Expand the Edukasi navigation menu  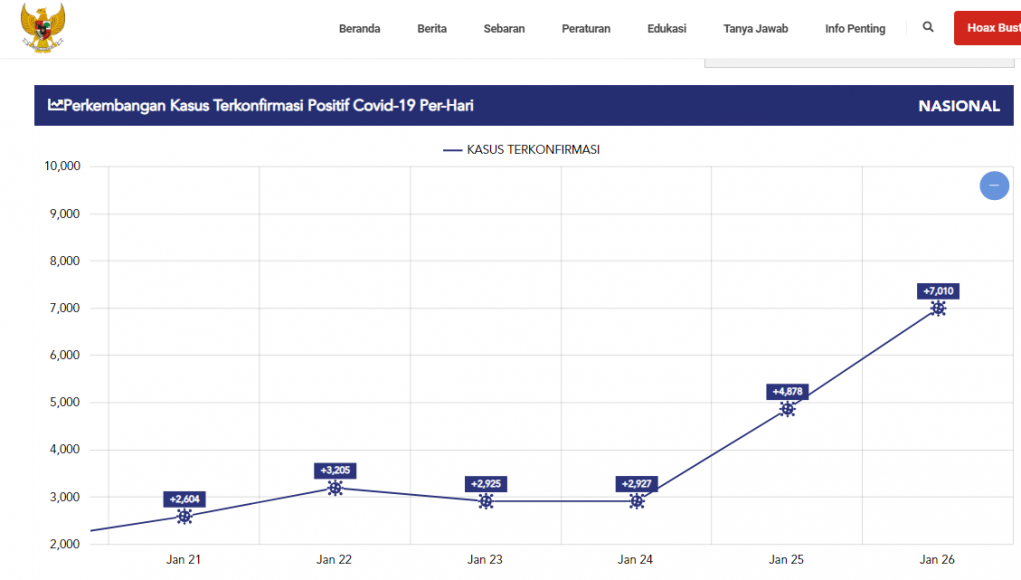coord(667,29)
